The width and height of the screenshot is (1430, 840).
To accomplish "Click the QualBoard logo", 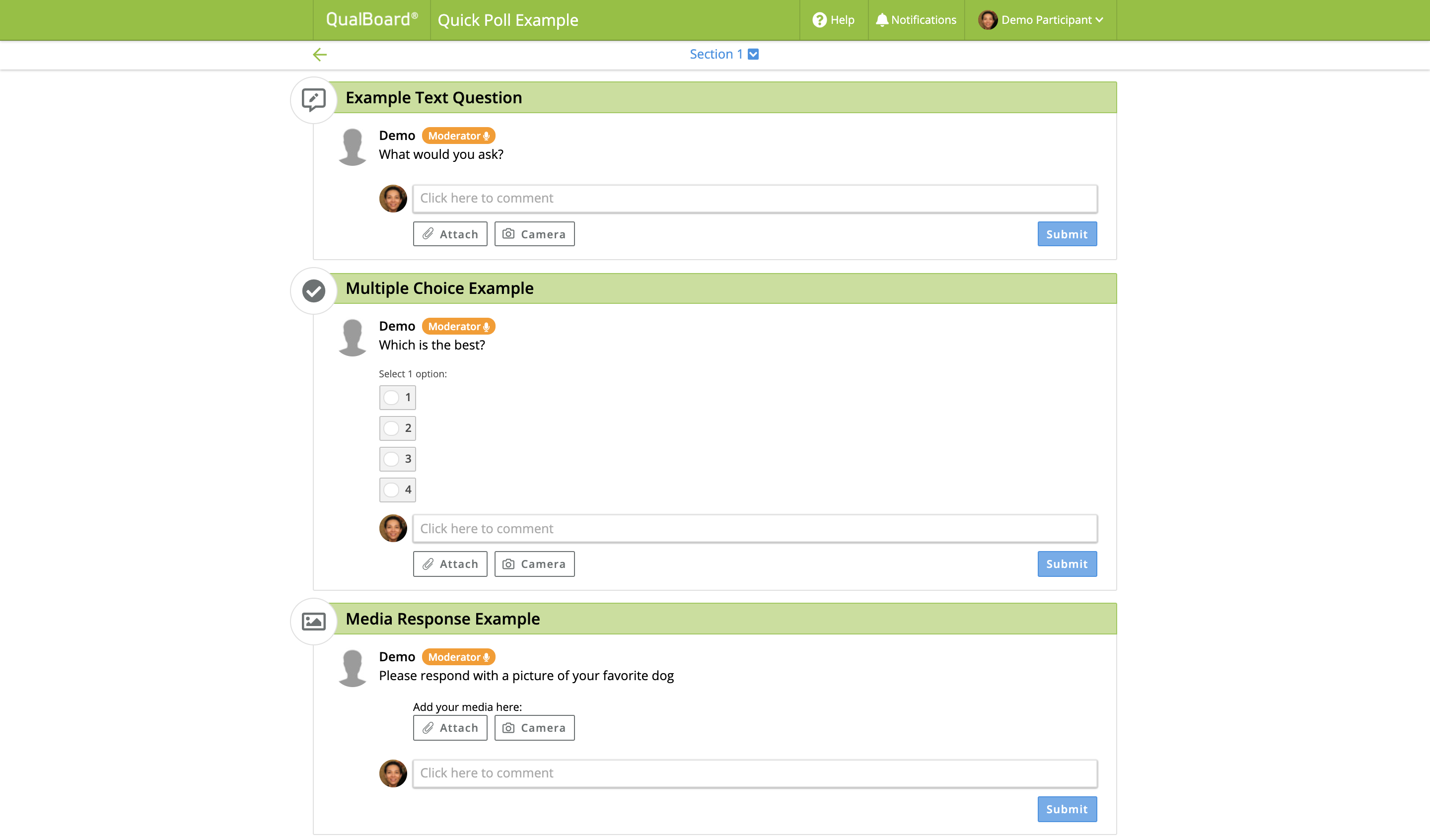I will [x=372, y=19].
